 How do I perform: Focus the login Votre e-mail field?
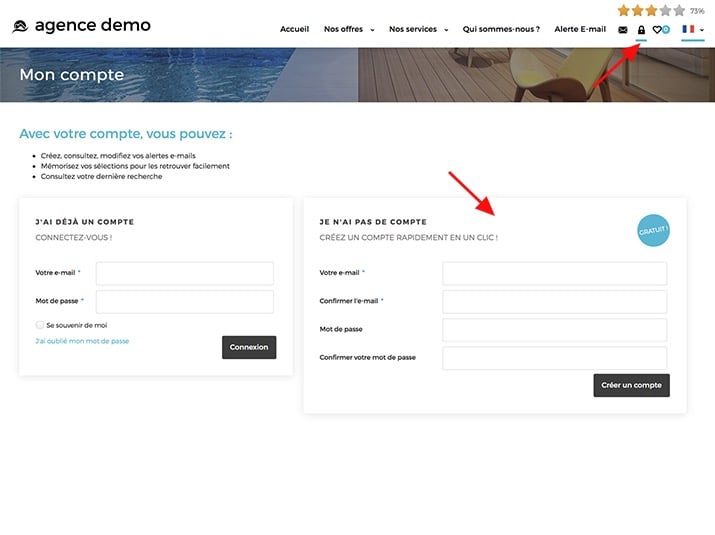184,273
